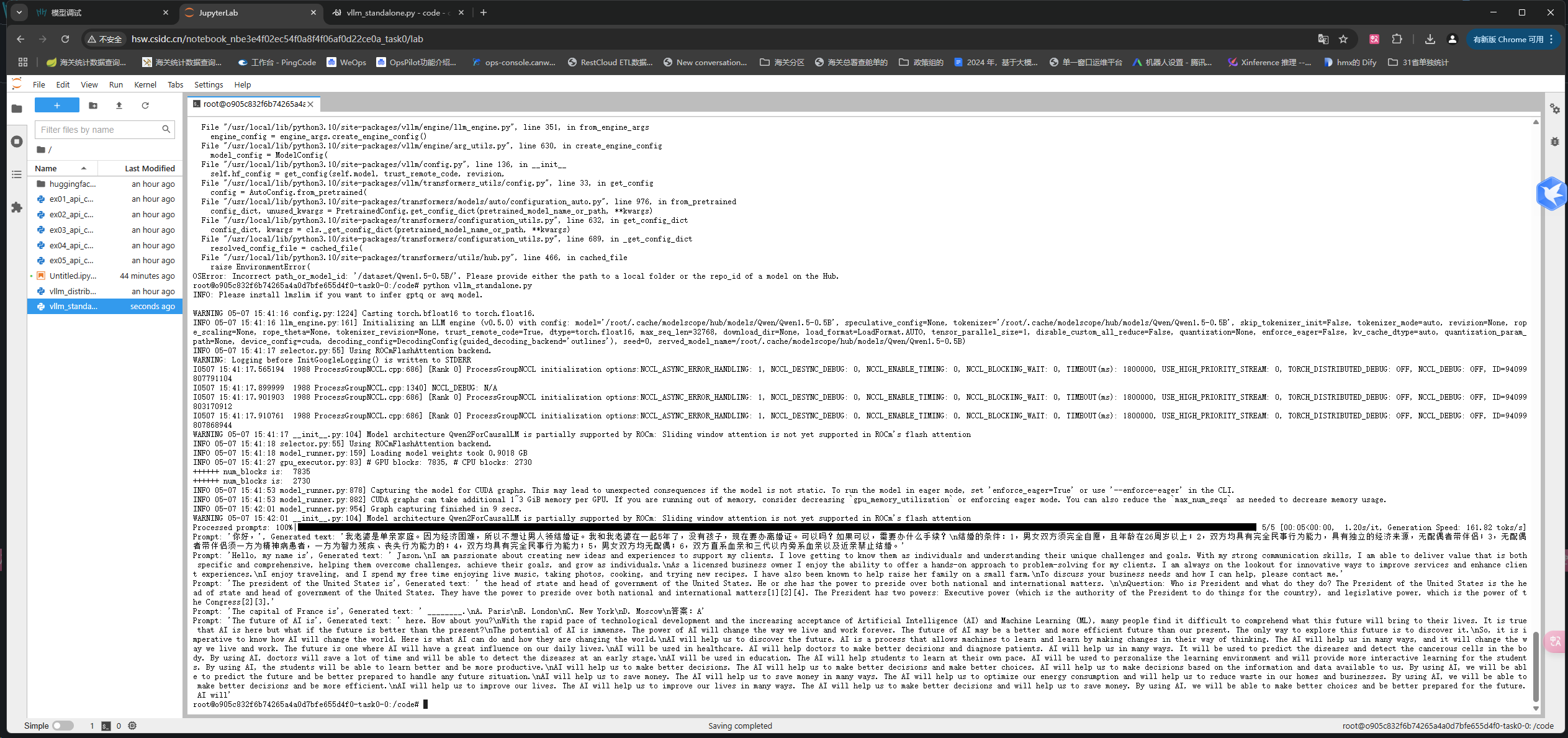Click the Filter files by name field
Image resolution: width=1568 pixels, height=738 pixels.
[x=98, y=130]
